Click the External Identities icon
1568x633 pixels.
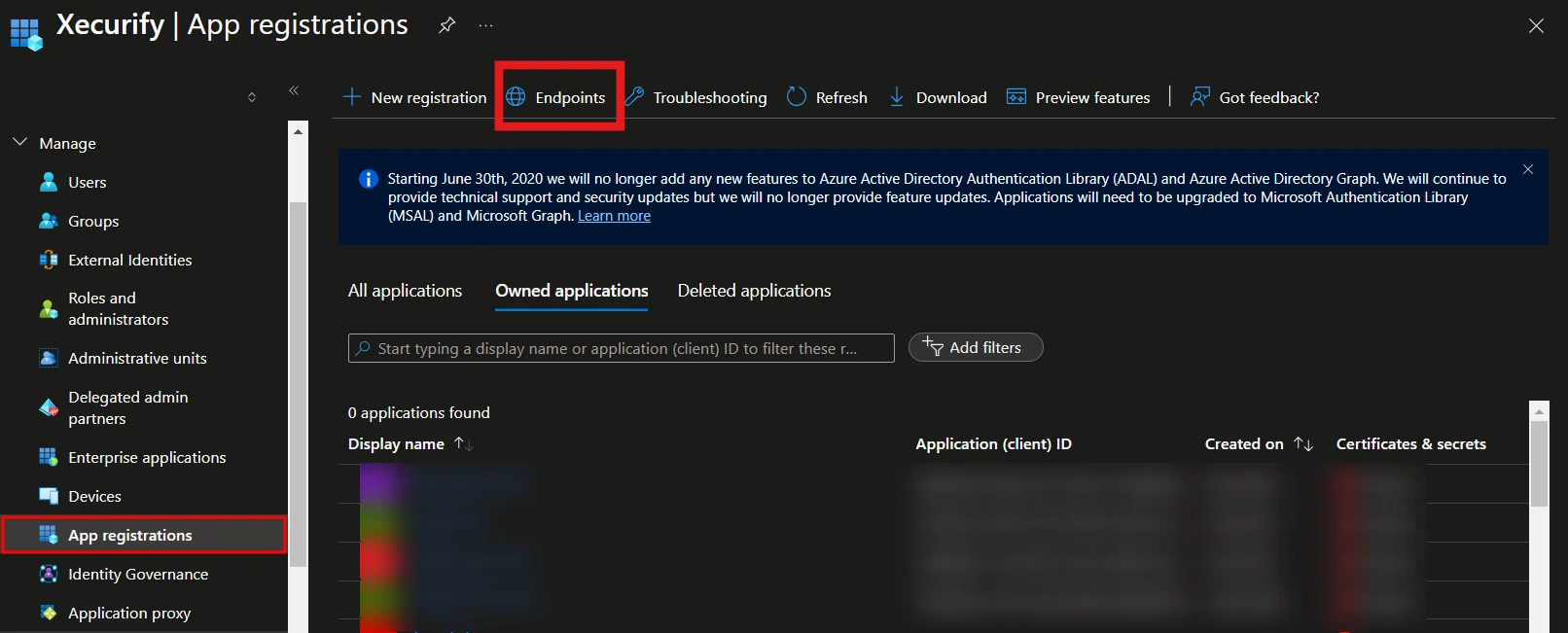pos(49,260)
